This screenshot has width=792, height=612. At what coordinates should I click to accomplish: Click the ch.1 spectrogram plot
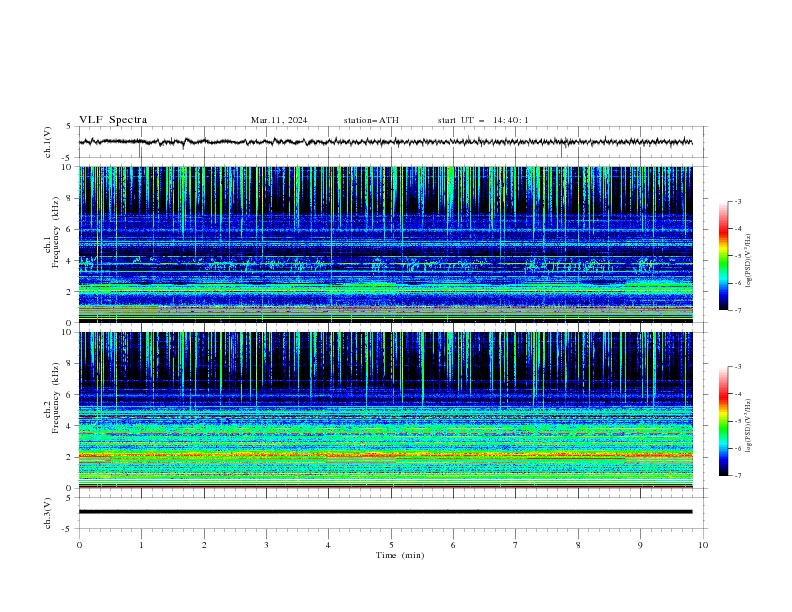coord(385,244)
